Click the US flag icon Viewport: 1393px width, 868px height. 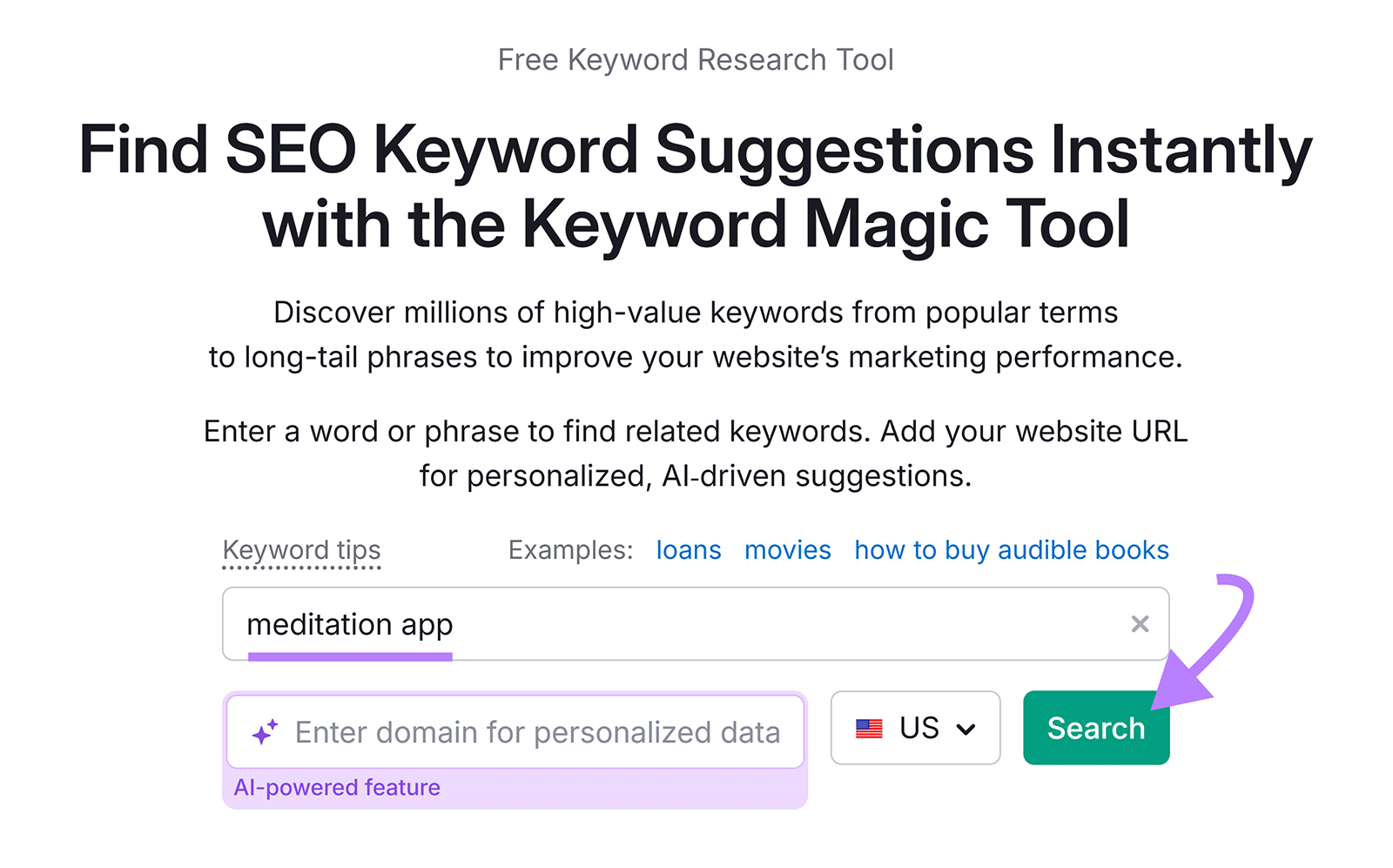pyautogui.click(x=869, y=729)
